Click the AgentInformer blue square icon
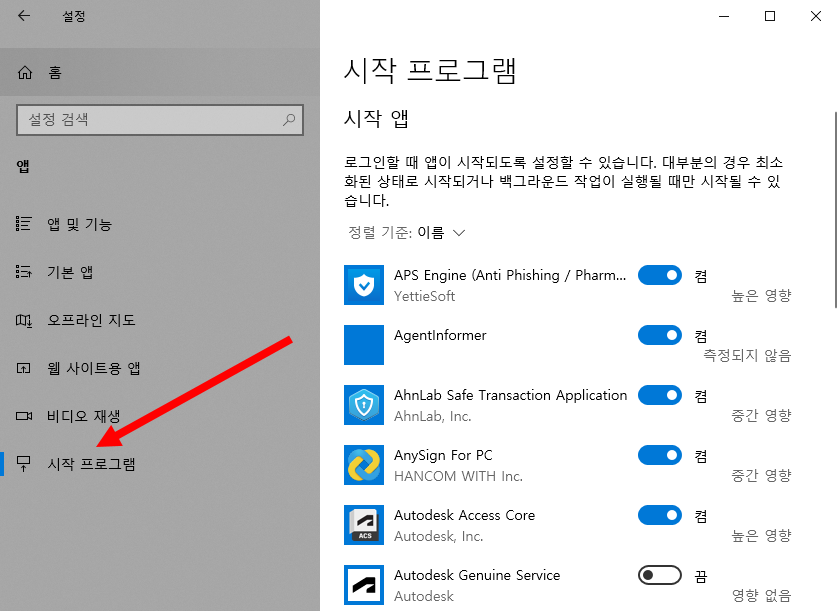839x611 pixels. click(x=364, y=345)
